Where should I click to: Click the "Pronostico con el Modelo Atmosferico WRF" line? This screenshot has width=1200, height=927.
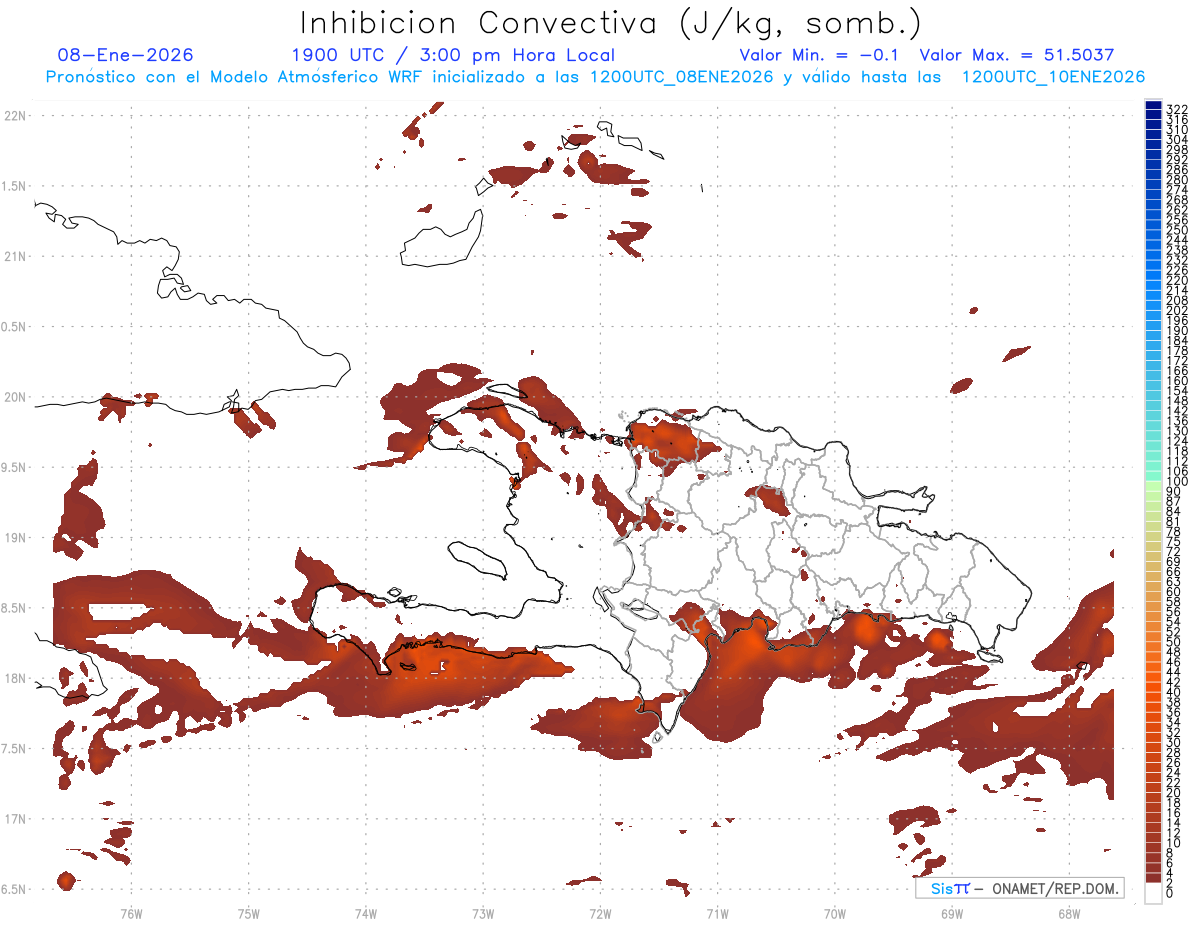(x=595, y=77)
